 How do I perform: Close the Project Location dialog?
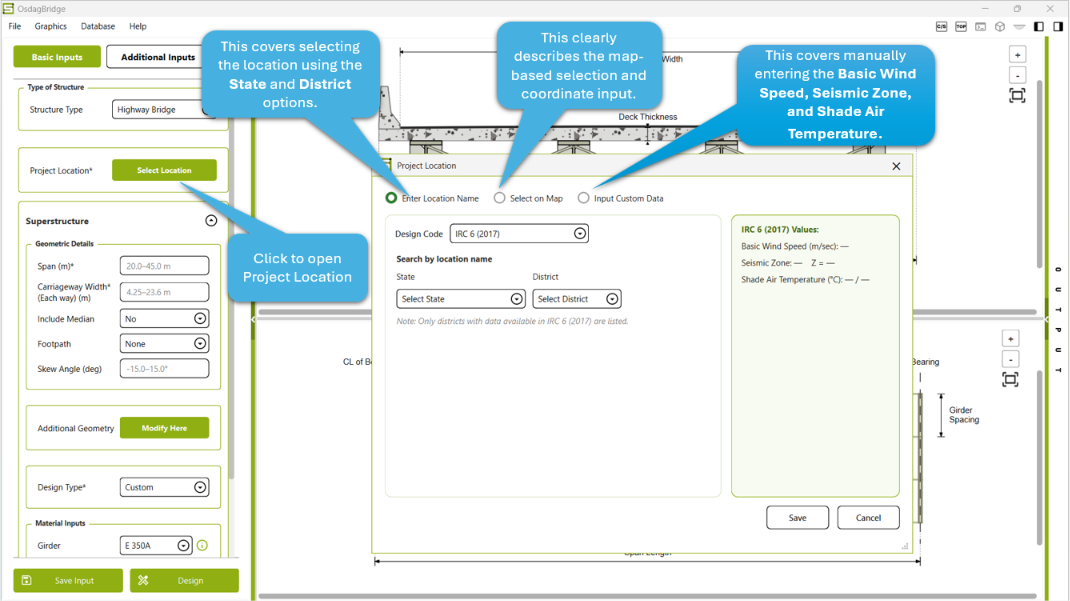896,166
